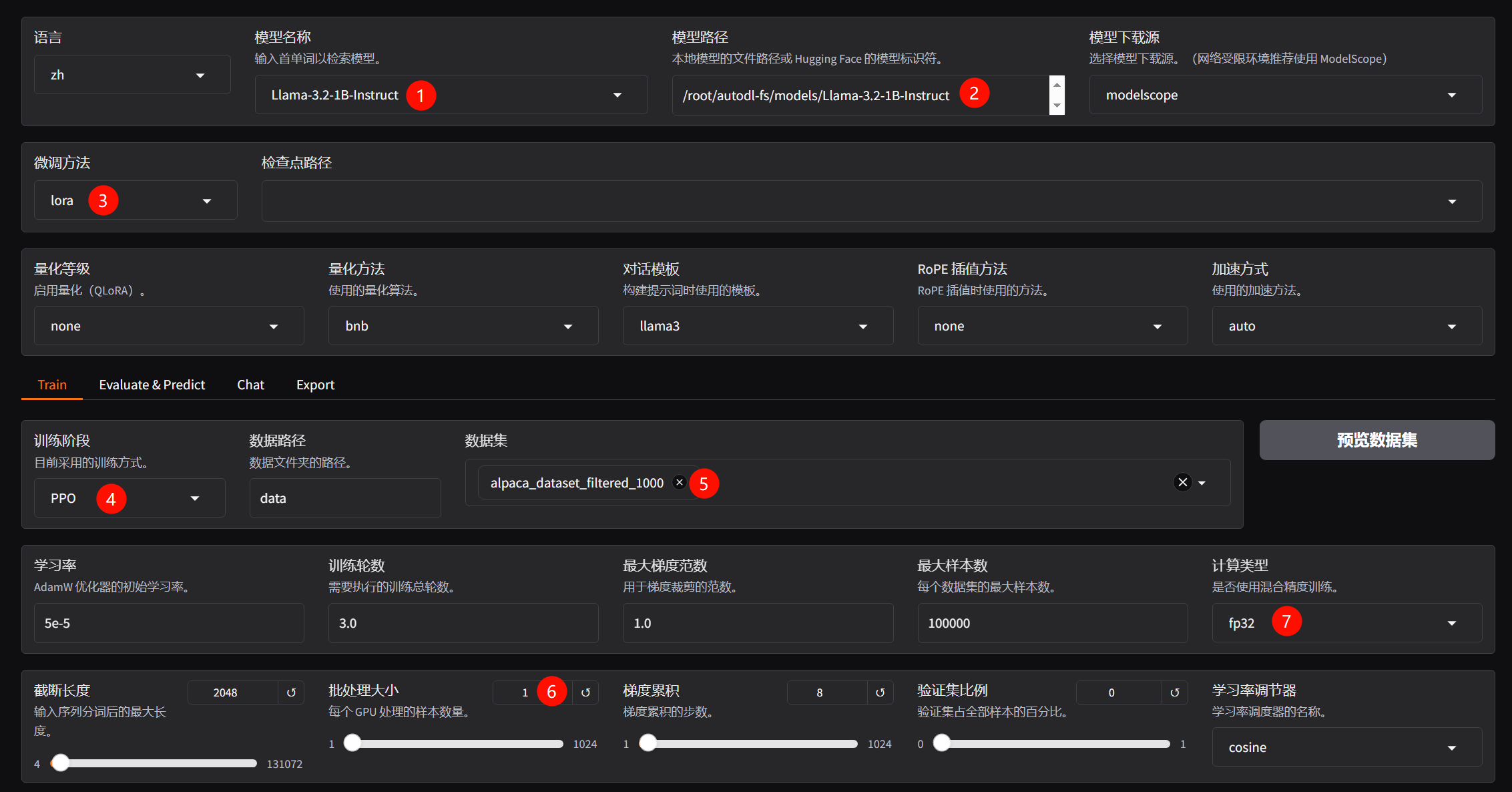Image resolution: width=1512 pixels, height=792 pixels.
Task: Open the language (语言) zh dropdown
Action: click(132, 75)
